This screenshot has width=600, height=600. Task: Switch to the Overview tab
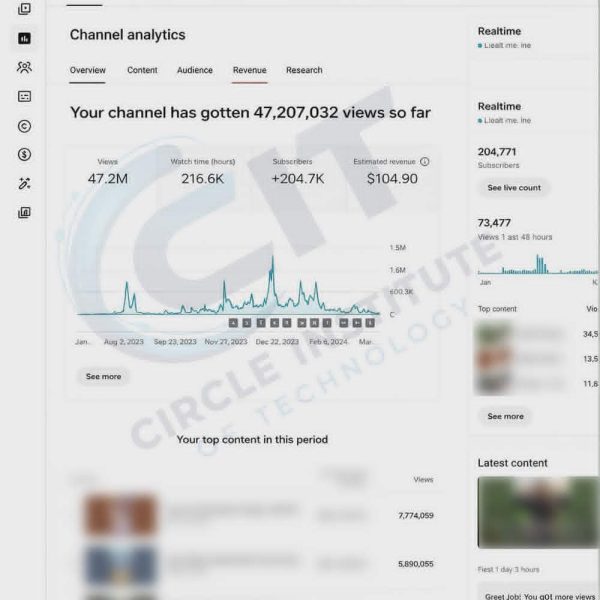(x=88, y=70)
